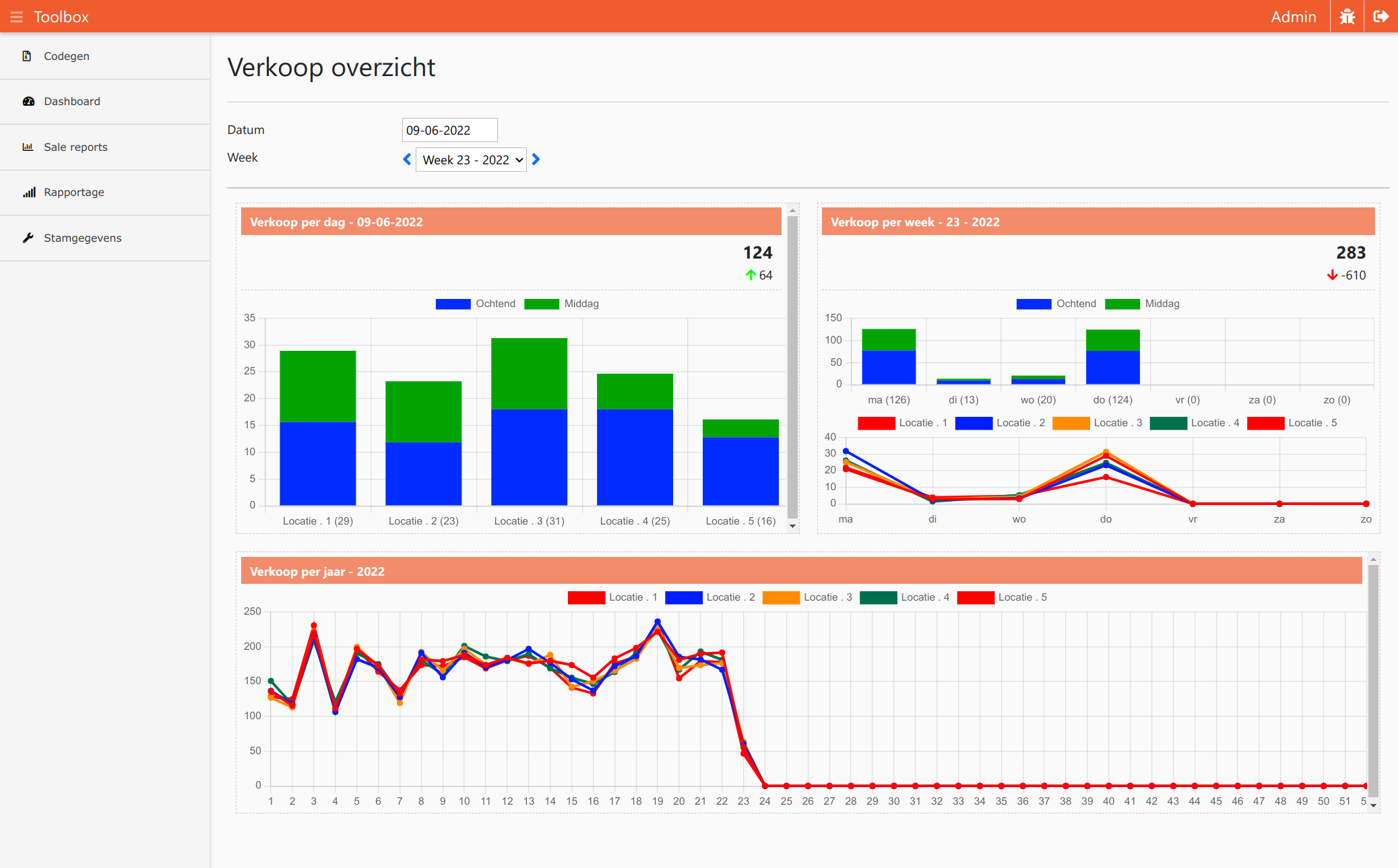The image size is (1398, 868).
Task: Click the Toolbox title link
Action: tap(61, 17)
